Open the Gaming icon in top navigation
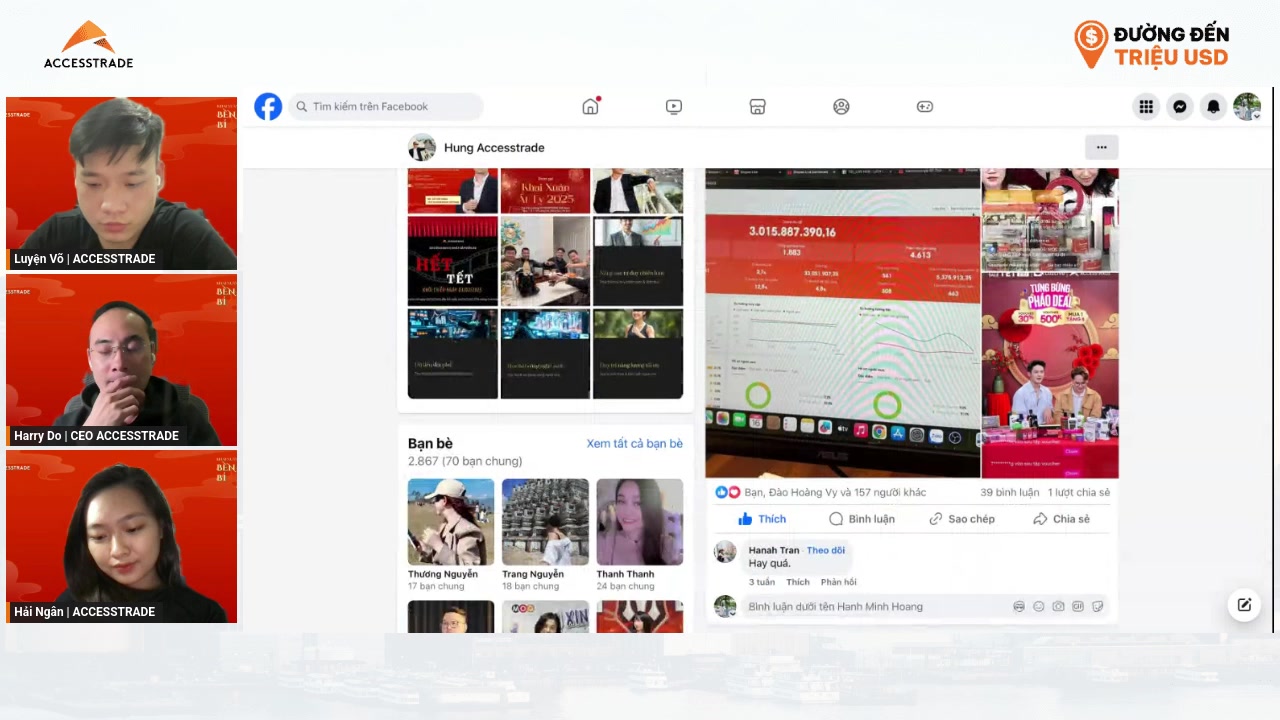The width and height of the screenshot is (1280, 720). pos(925,107)
